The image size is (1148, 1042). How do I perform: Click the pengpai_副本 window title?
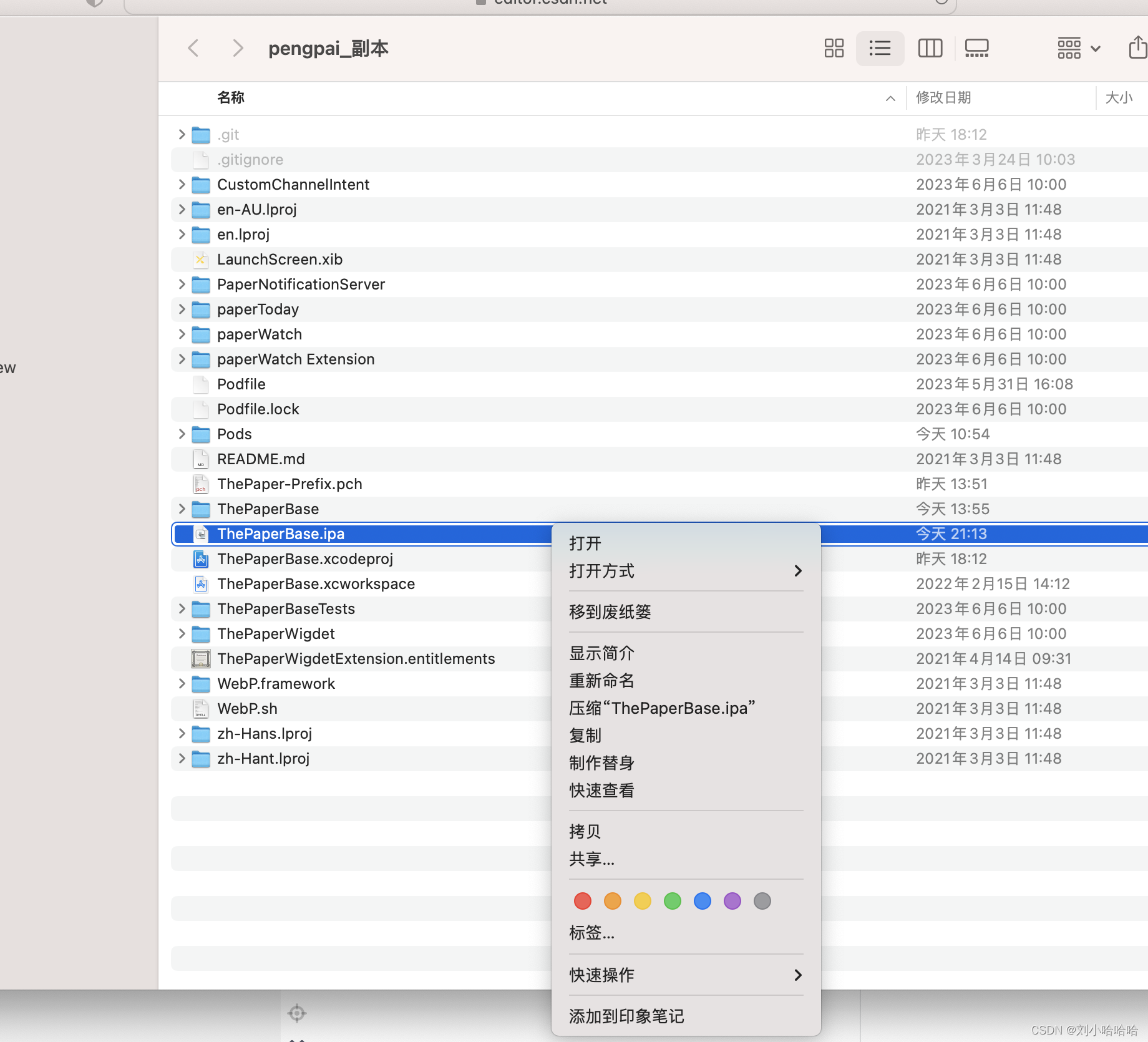click(x=328, y=49)
